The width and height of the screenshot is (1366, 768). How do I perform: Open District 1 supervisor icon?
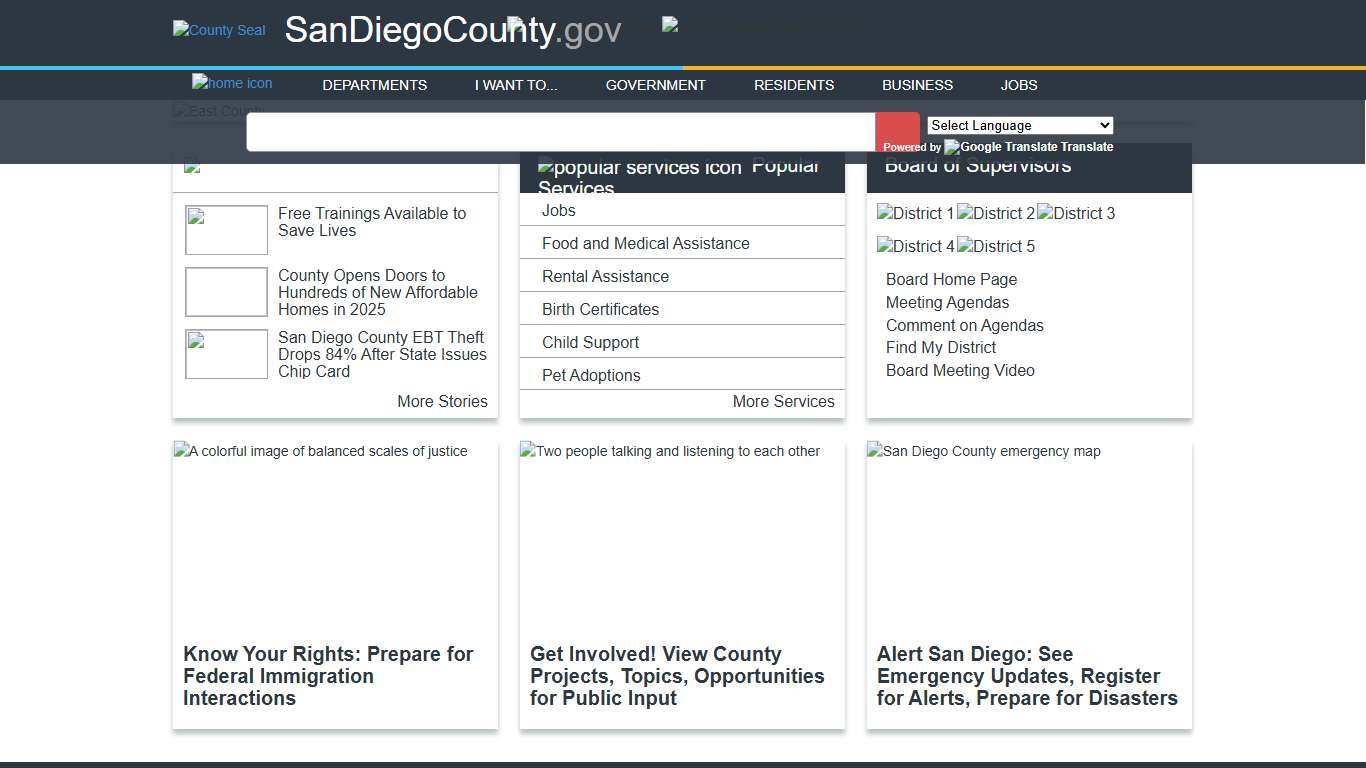point(915,213)
